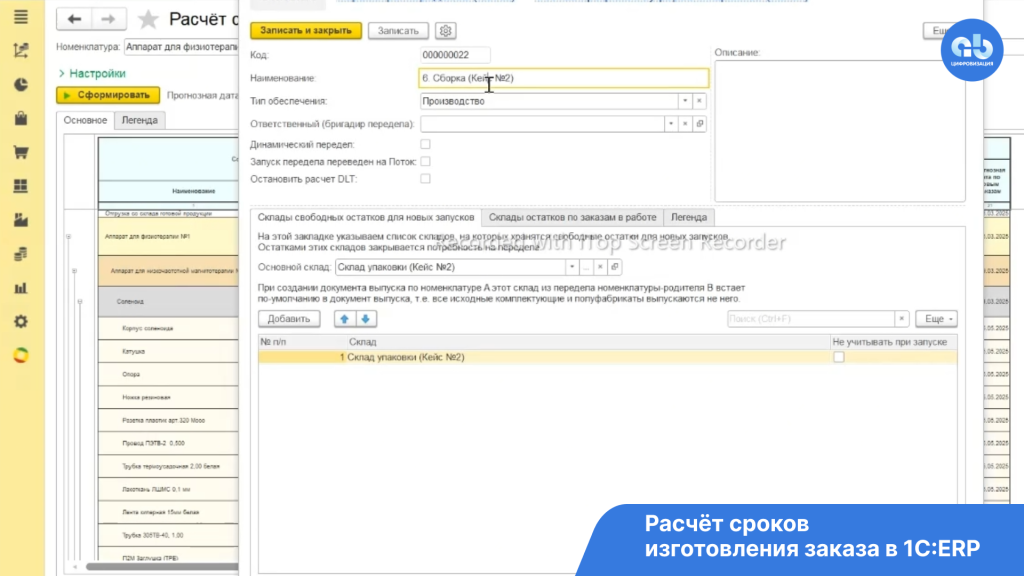This screenshot has width=1024, height=576.
Task: Click the Сформировать button
Action: [x=108, y=95]
